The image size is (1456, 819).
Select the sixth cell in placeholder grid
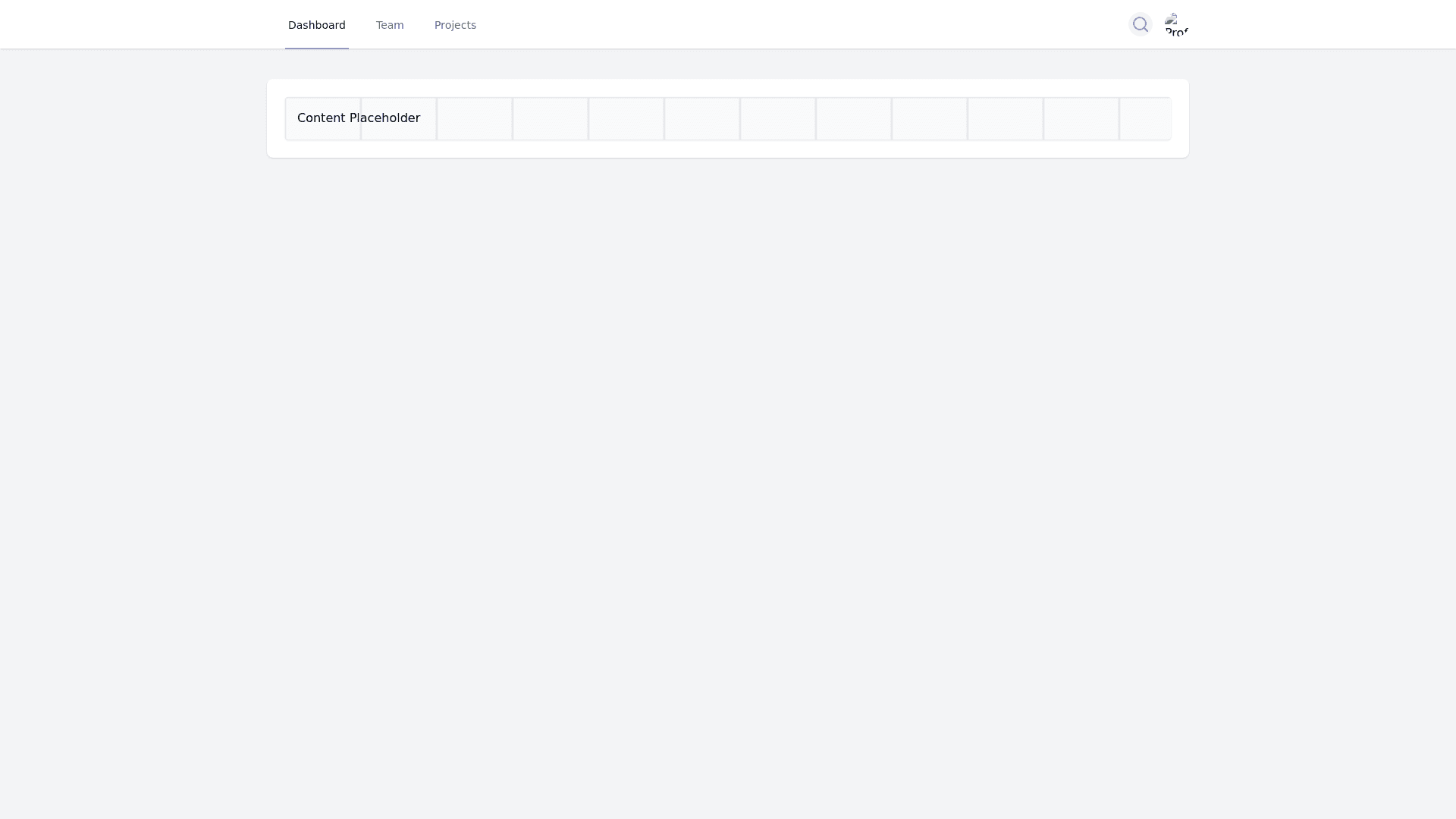tap(702, 118)
